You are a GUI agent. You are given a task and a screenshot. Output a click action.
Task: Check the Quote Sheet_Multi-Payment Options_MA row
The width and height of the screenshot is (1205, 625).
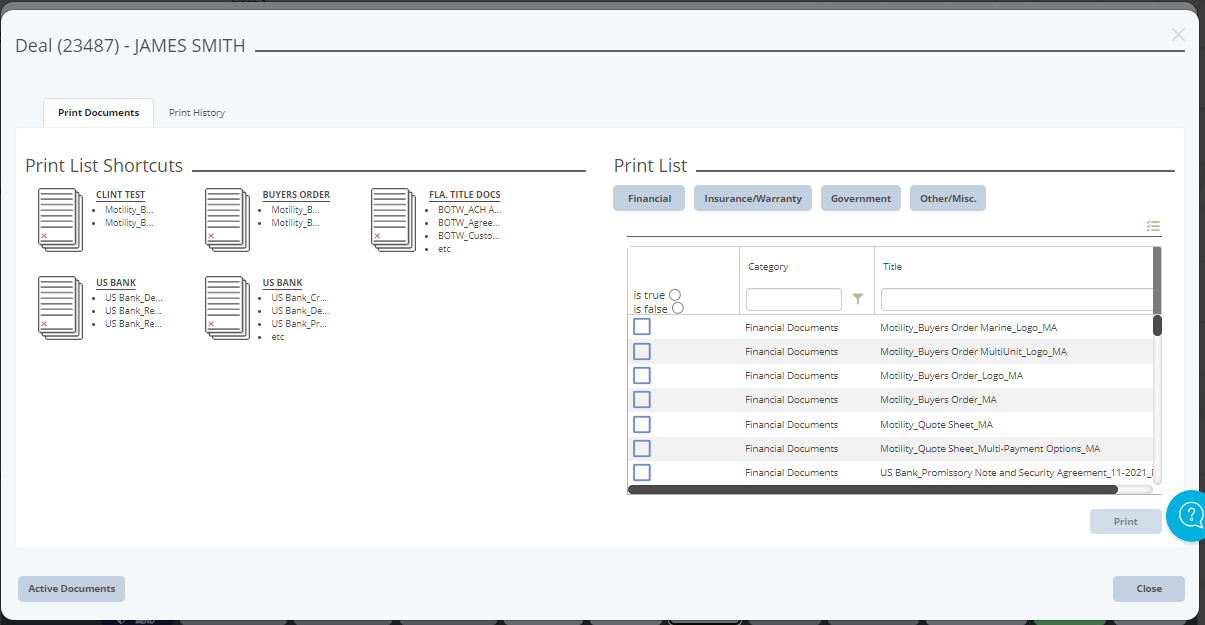pos(642,448)
